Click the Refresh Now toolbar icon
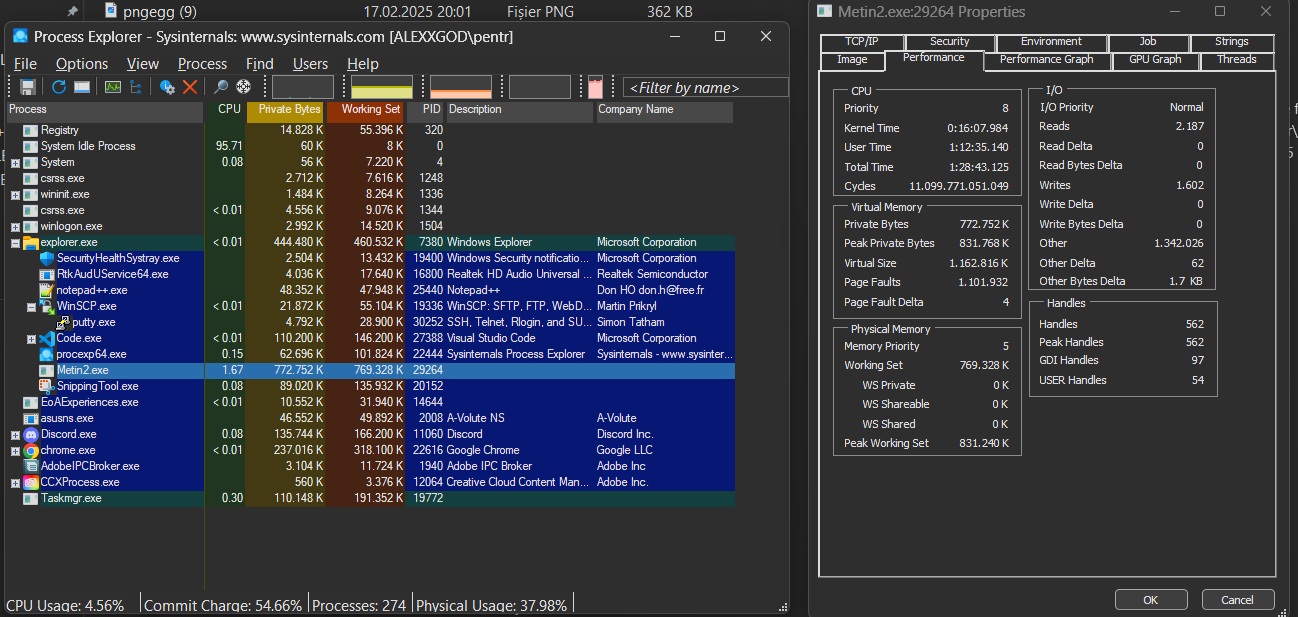Image resolution: width=1298 pixels, height=617 pixels. point(59,88)
